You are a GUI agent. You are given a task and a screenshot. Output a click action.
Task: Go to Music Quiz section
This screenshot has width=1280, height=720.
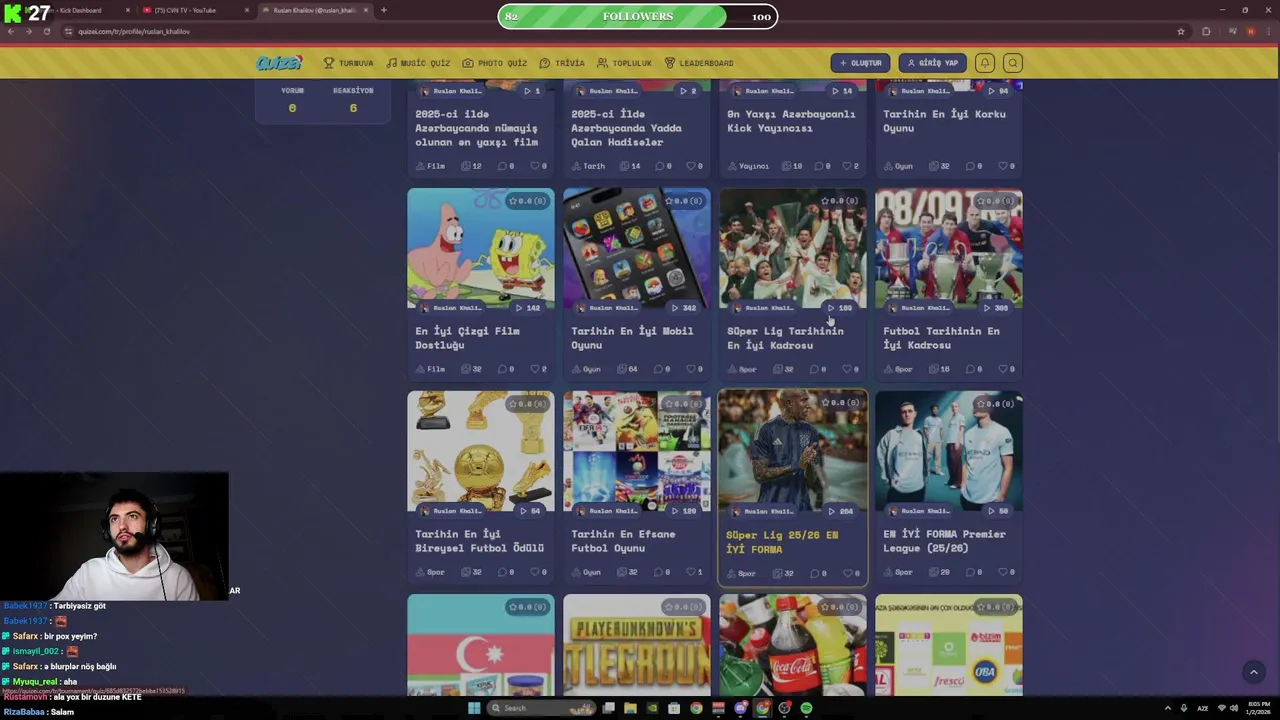(418, 63)
